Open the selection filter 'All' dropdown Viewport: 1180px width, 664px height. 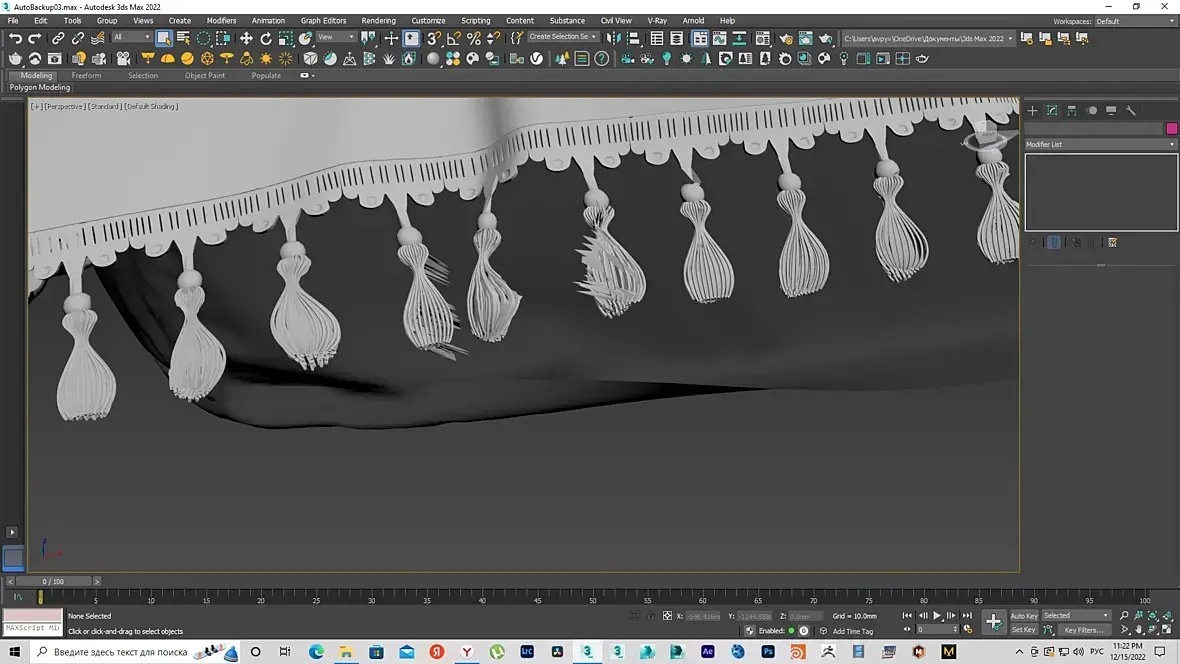[131, 38]
